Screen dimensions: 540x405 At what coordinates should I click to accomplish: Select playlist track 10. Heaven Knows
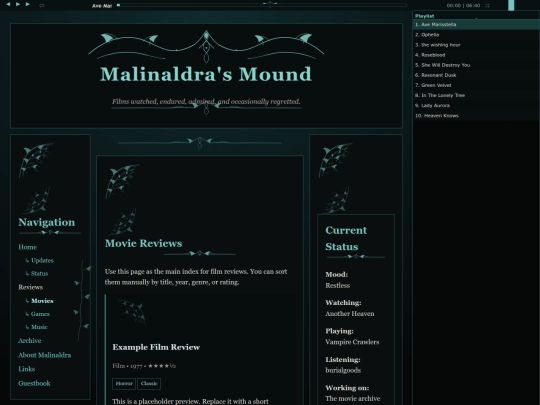pos(476,115)
